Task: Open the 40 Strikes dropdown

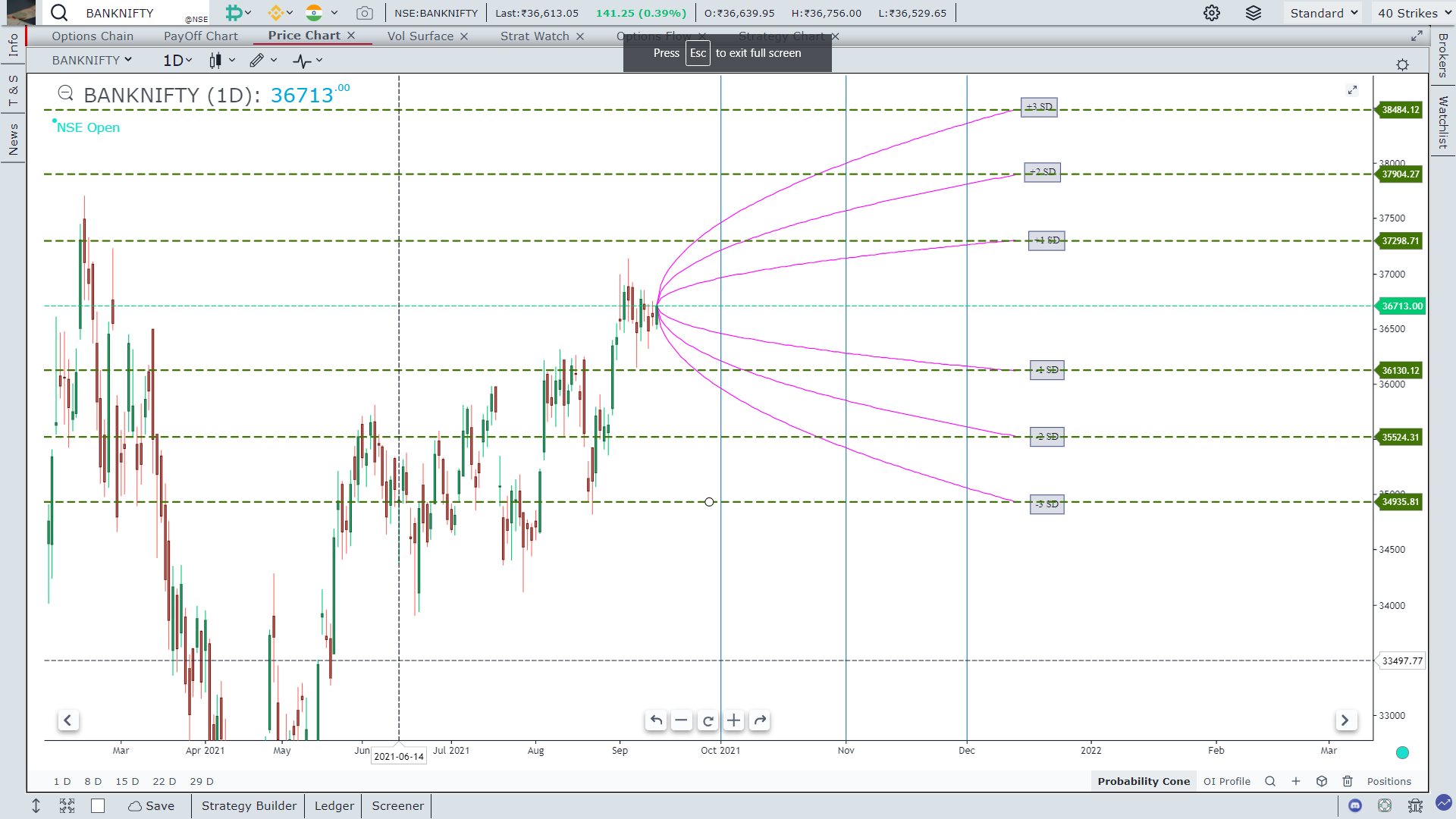Action: coord(1415,13)
